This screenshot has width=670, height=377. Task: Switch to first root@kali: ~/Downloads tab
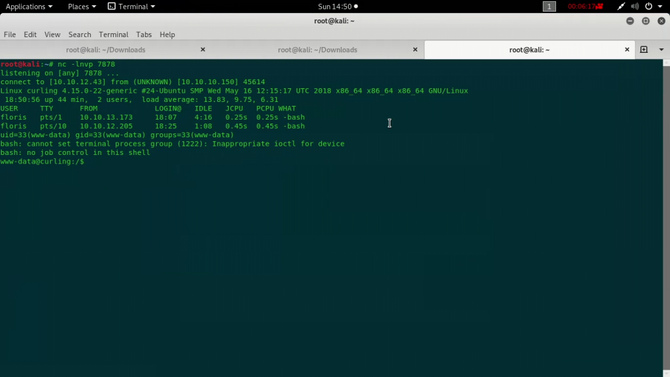pos(106,50)
